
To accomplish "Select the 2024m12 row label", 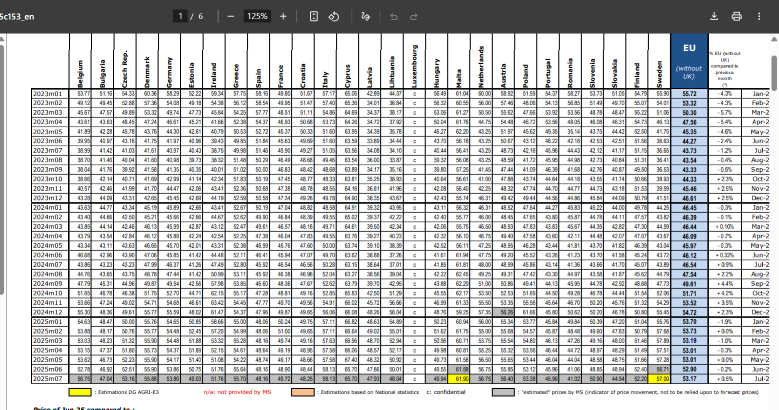I will pyautogui.click(x=50, y=312).
